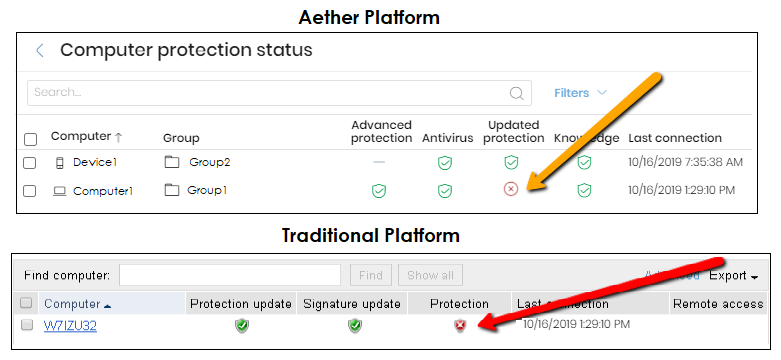
Task: Expand the Filters dropdown
Action: (x=580, y=93)
